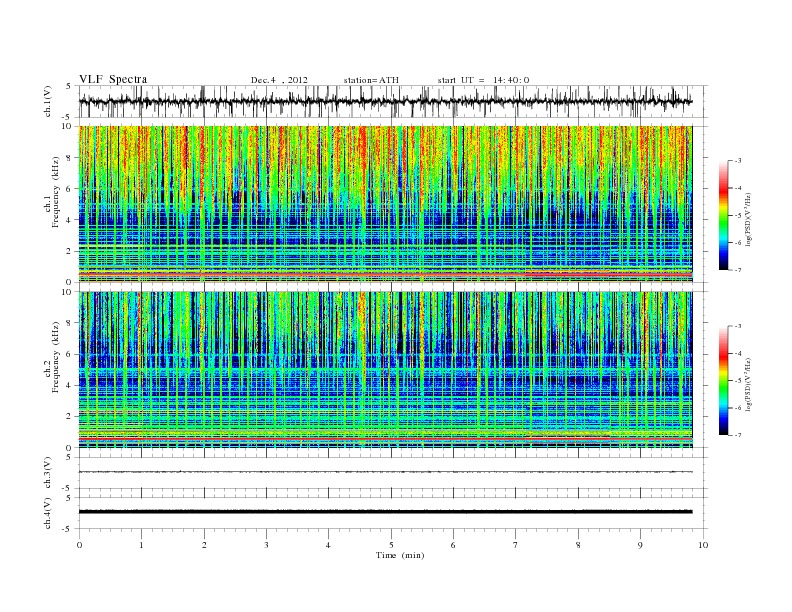Click the ch.3 flat waveform trace
Screen dimensions: 792x612
[x=386, y=472]
